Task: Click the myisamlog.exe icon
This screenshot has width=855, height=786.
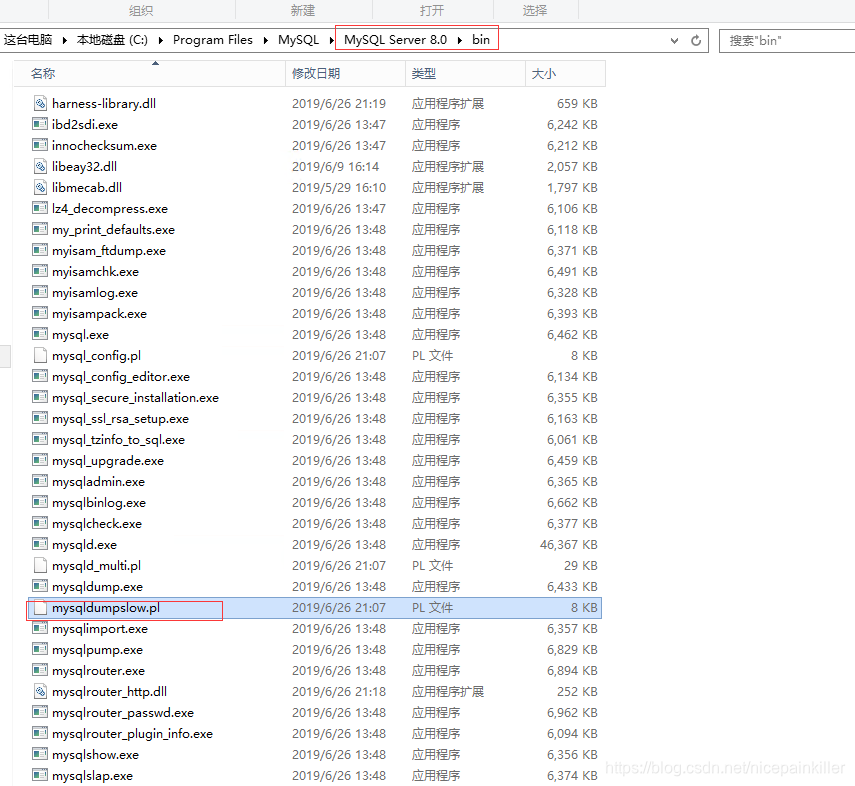Action: tap(40, 292)
